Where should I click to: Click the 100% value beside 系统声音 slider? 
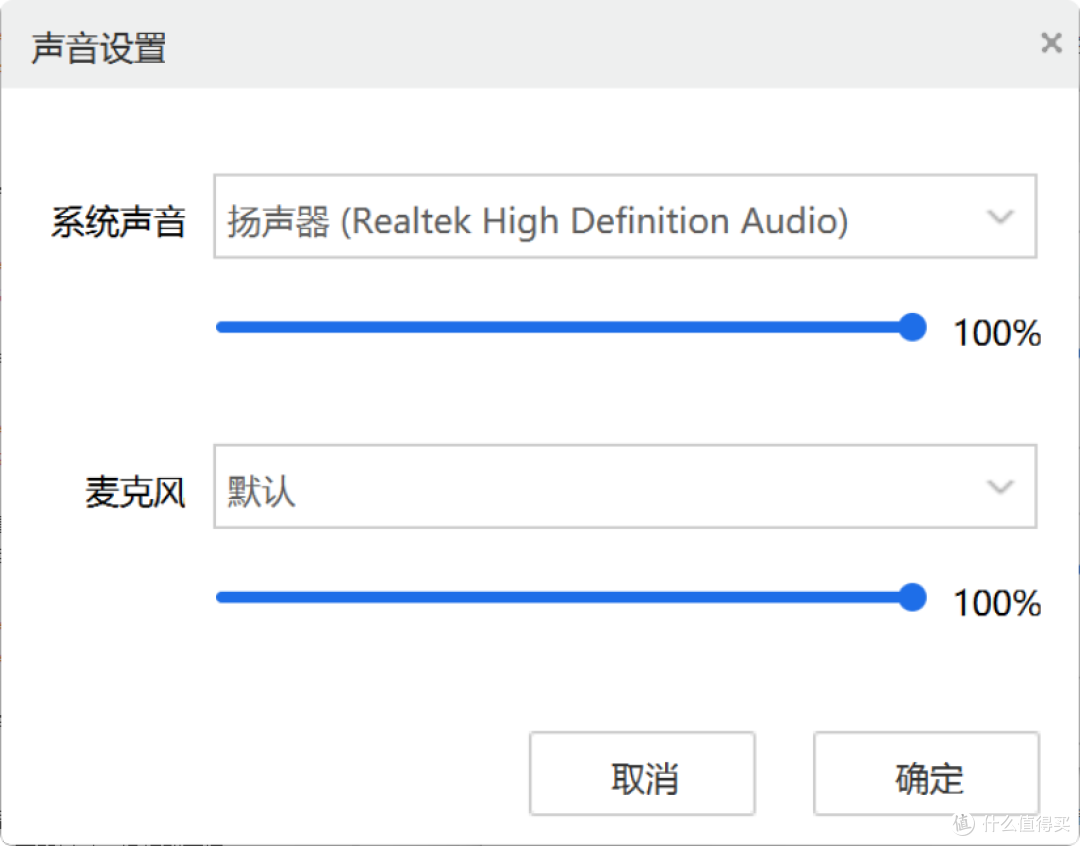click(997, 333)
